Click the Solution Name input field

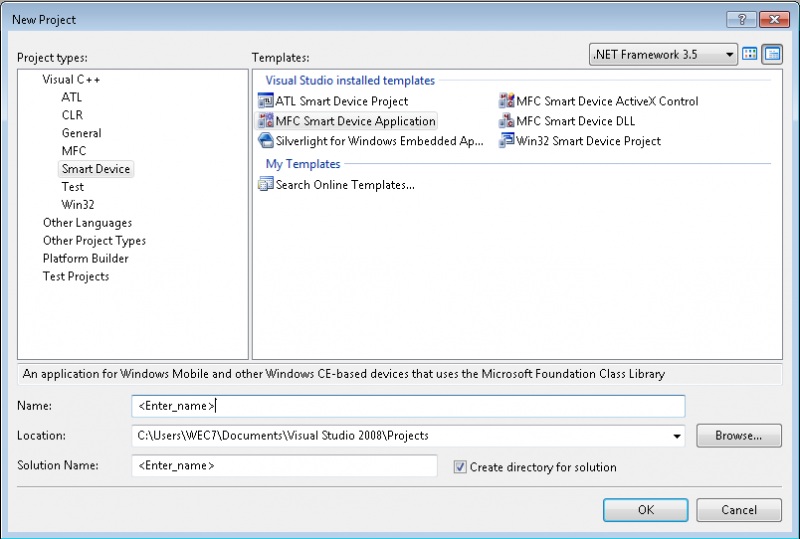[x=284, y=466]
